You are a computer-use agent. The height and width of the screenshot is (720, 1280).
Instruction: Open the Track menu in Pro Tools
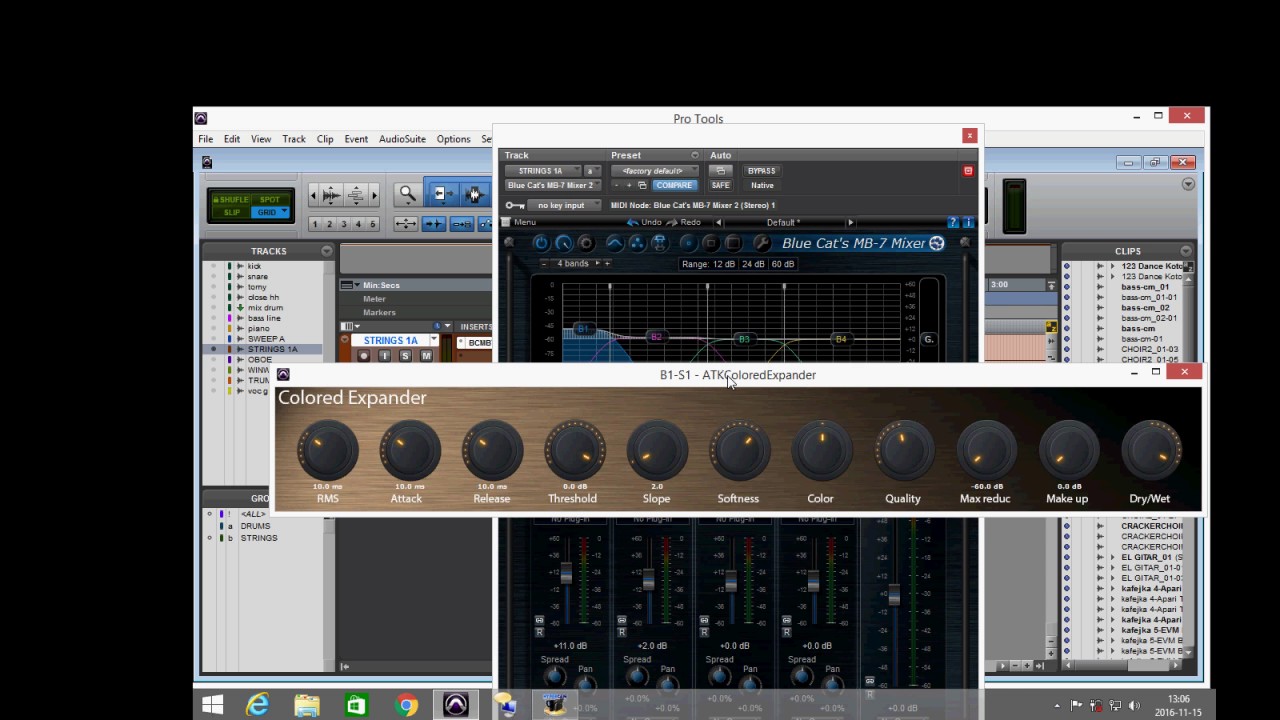pos(294,139)
